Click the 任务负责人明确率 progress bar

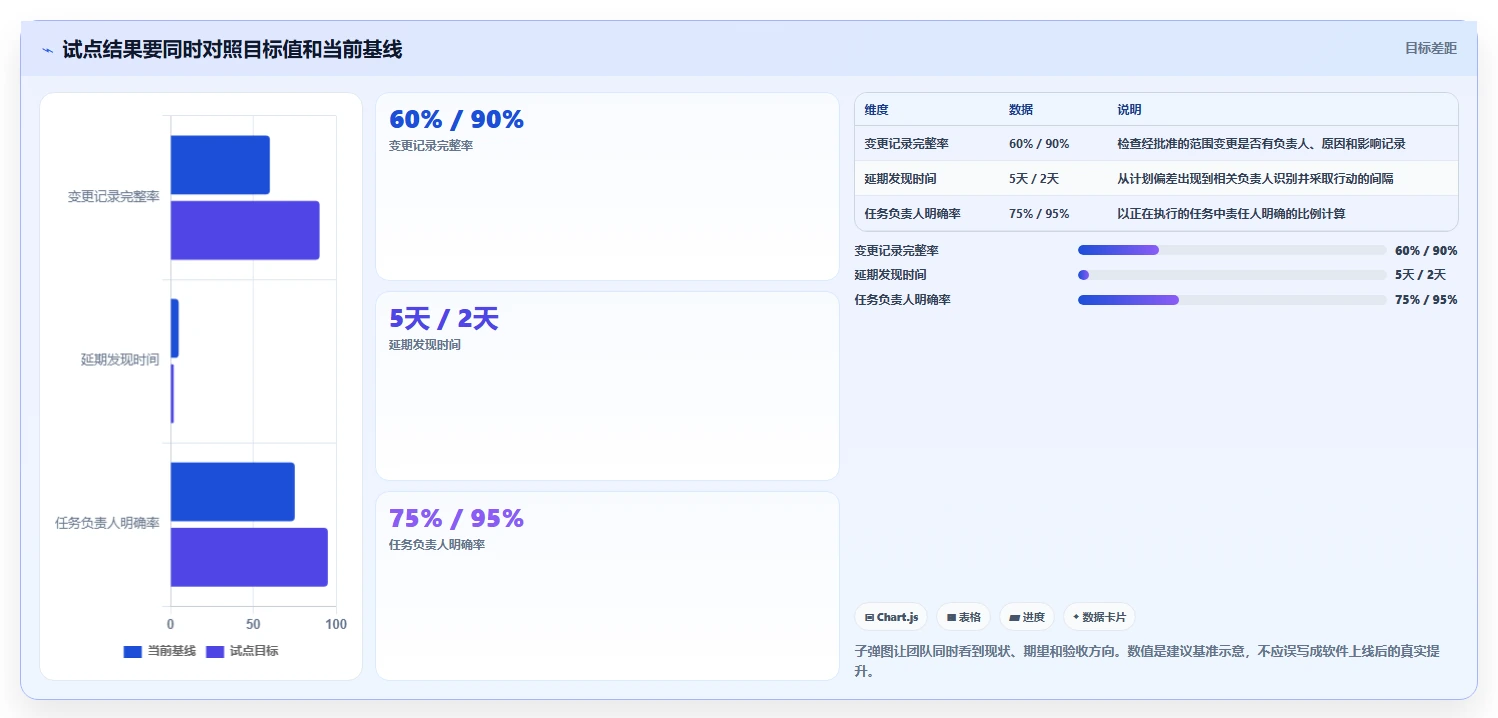click(1232, 300)
